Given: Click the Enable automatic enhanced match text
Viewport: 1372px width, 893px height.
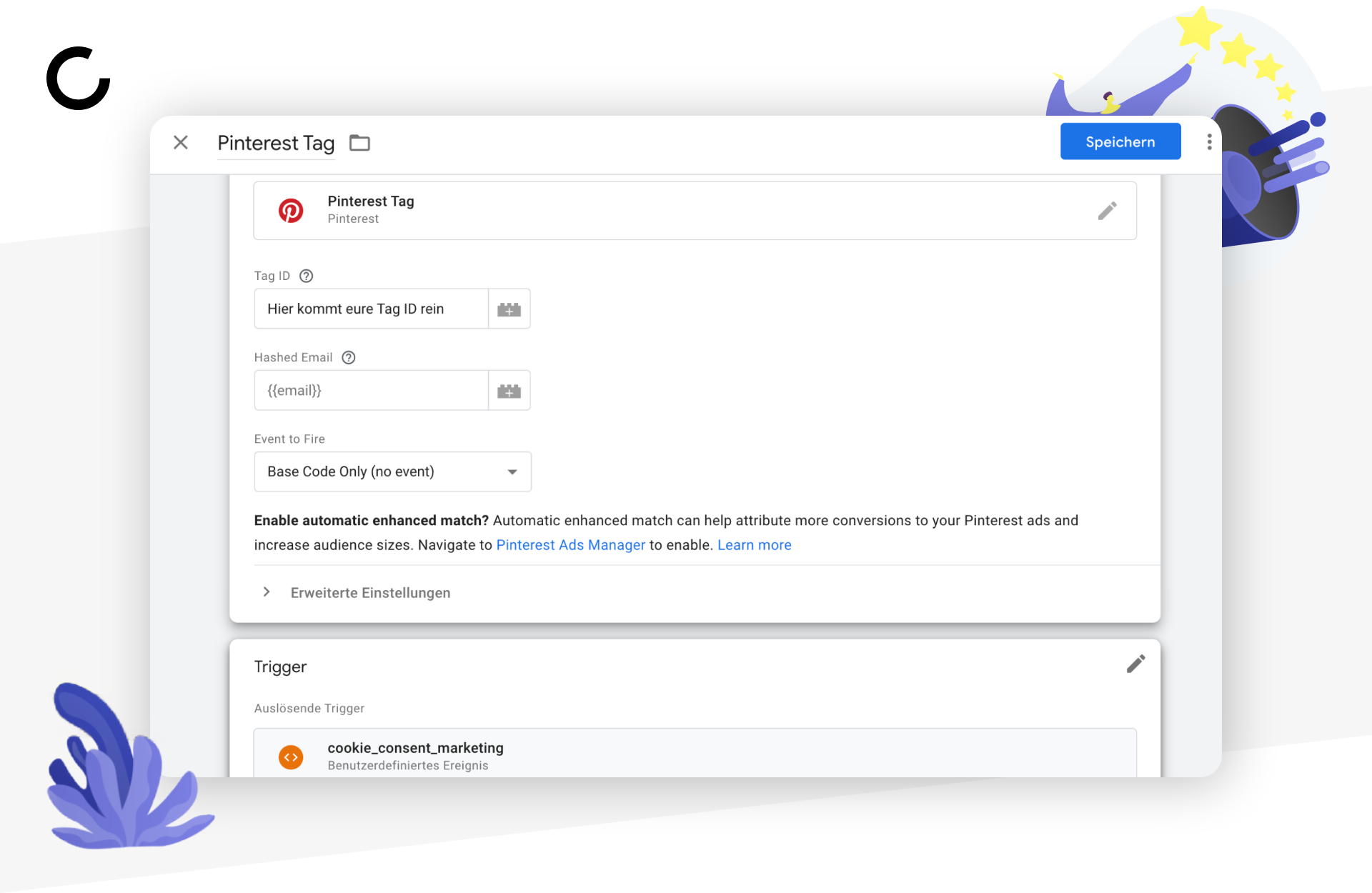Looking at the screenshot, I should click(372, 520).
